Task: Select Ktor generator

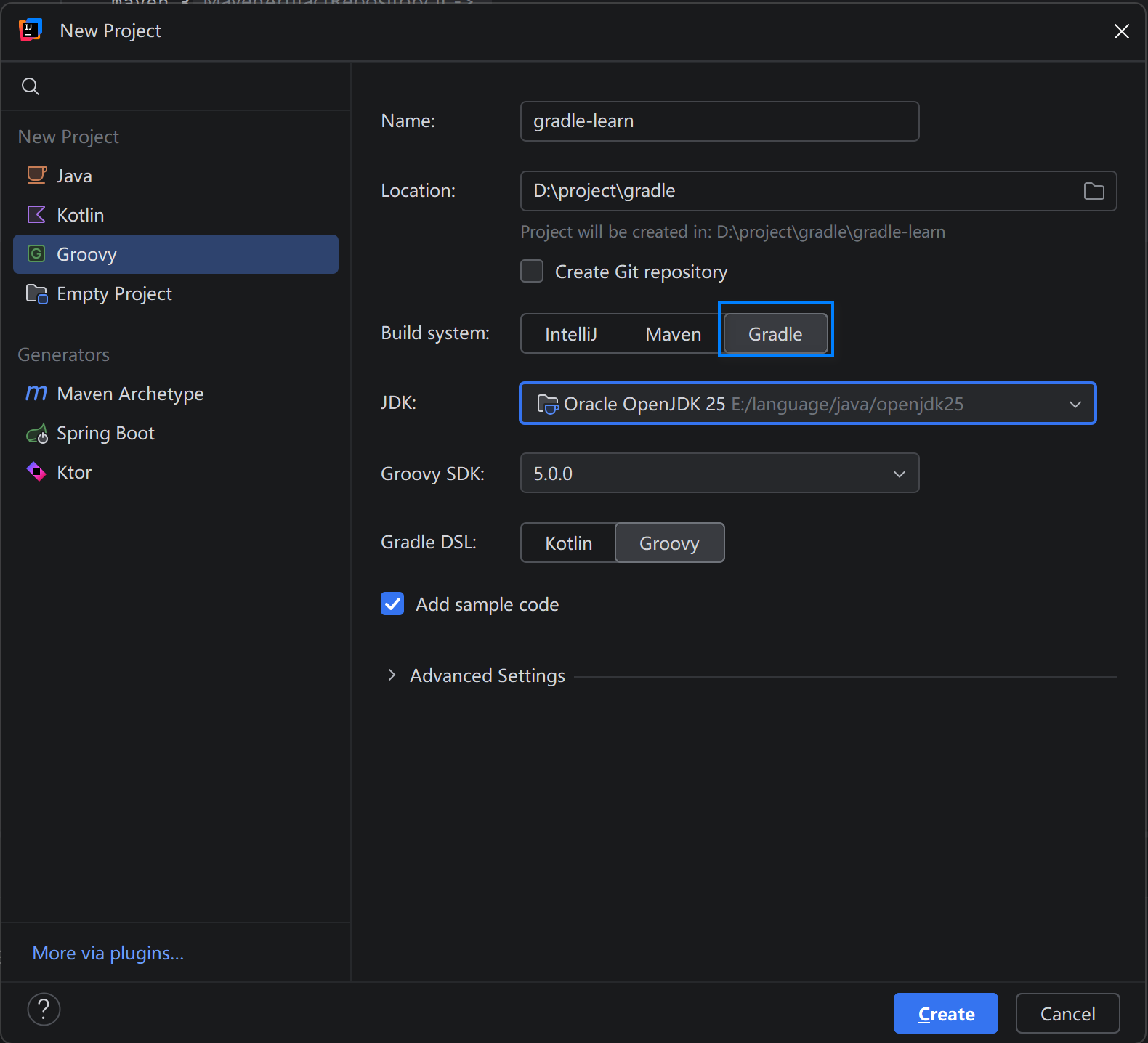Action: pyautogui.click(x=176, y=472)
